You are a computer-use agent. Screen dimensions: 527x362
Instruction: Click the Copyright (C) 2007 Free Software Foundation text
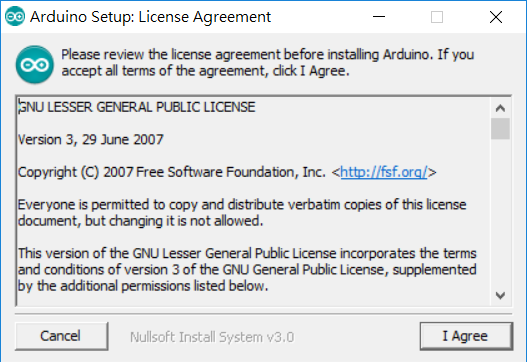pos(172,172)
